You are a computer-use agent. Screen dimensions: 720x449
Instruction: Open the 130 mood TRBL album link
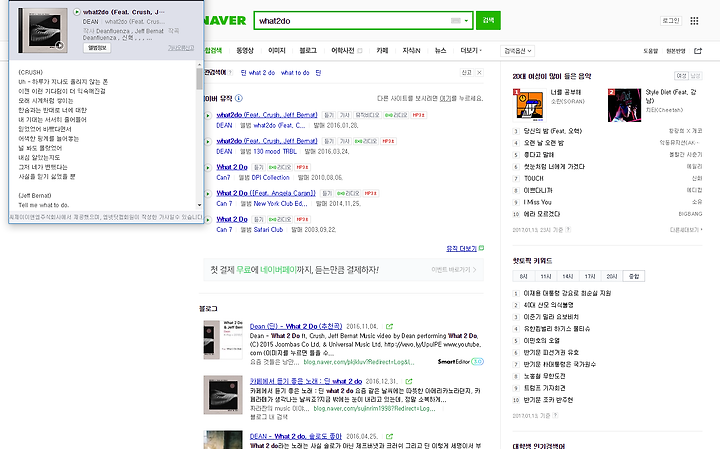tap(275, 151)
